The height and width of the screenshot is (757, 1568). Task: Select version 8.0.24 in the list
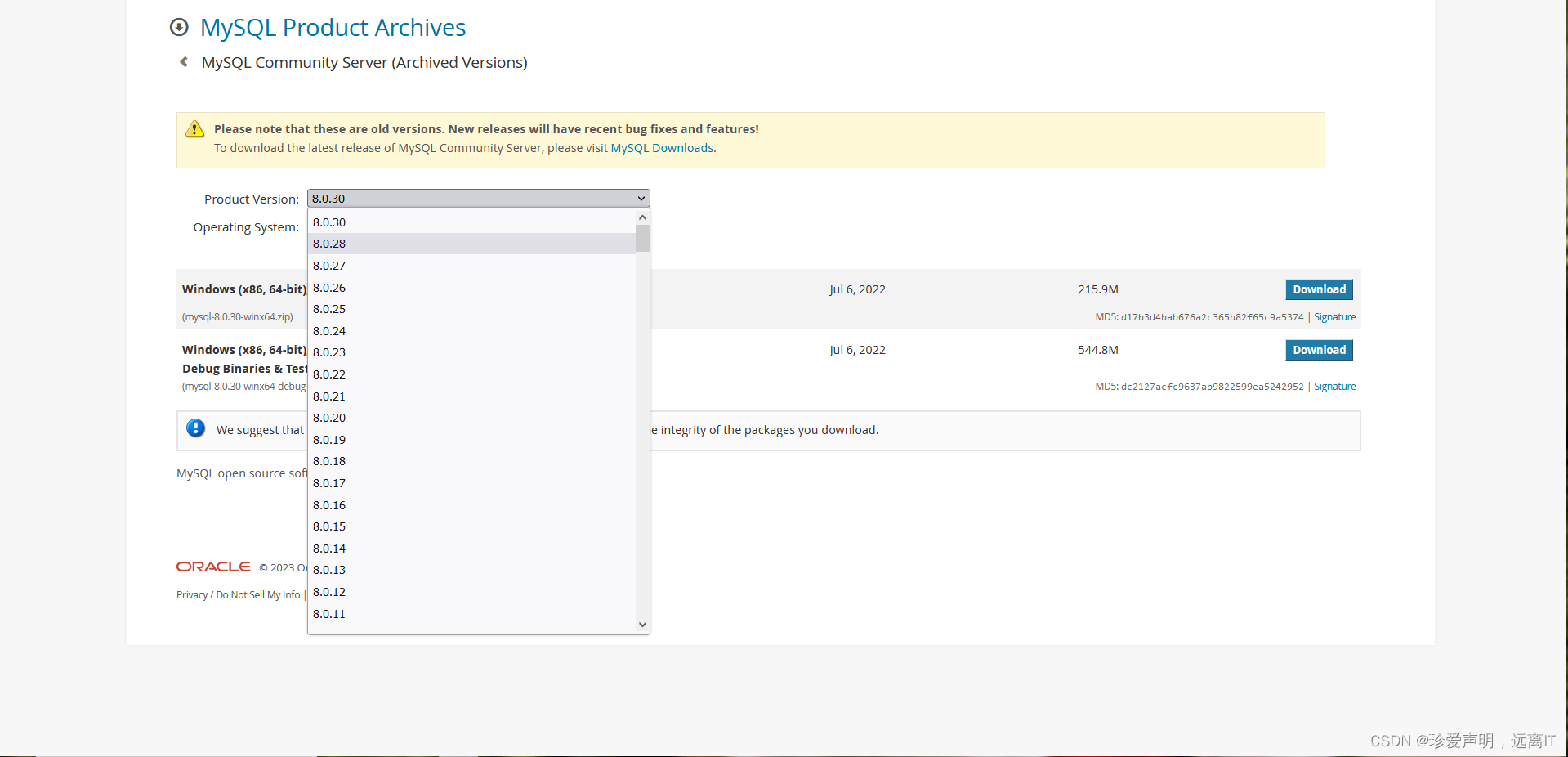471,331
